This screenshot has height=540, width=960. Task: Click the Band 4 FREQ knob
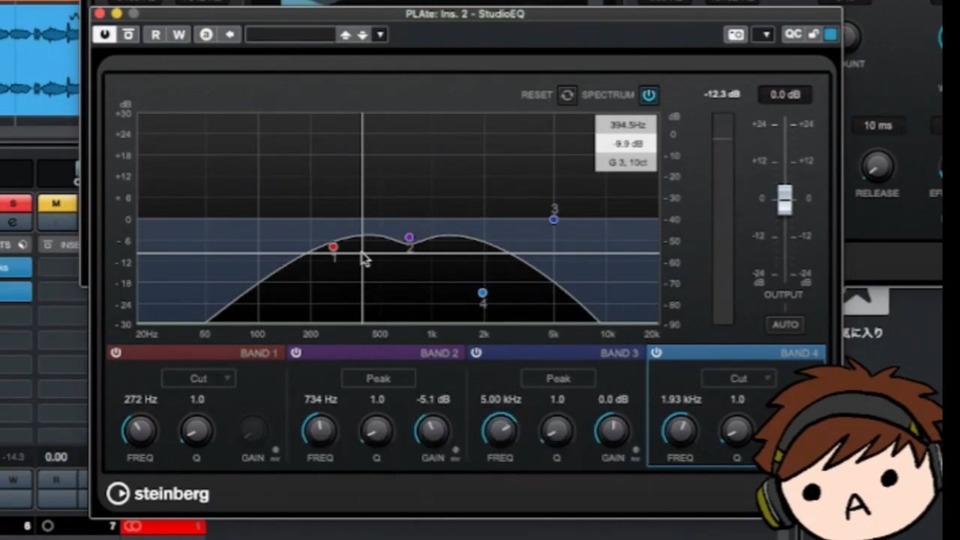pos(680,430)
